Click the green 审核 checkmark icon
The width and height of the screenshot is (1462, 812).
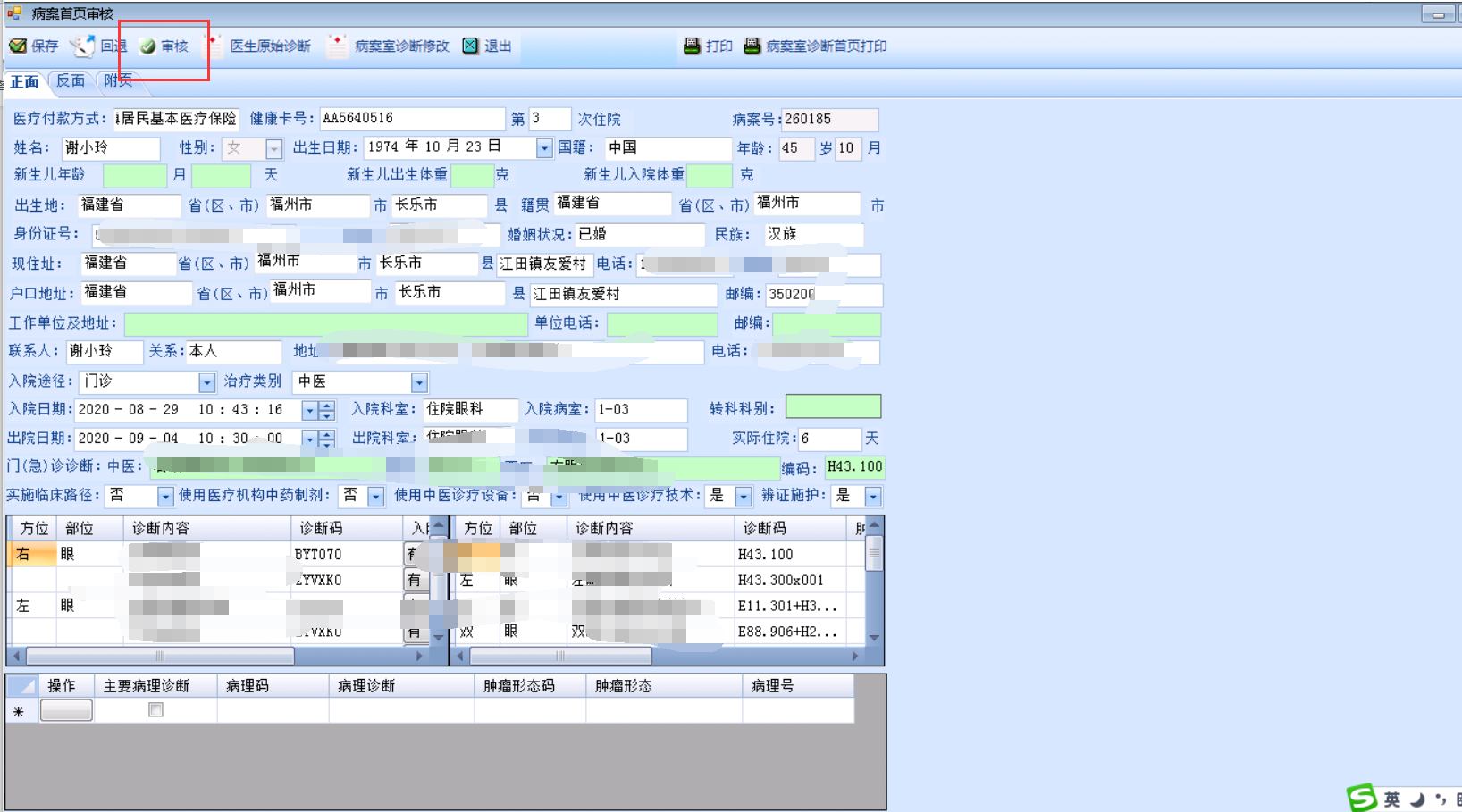148,46
